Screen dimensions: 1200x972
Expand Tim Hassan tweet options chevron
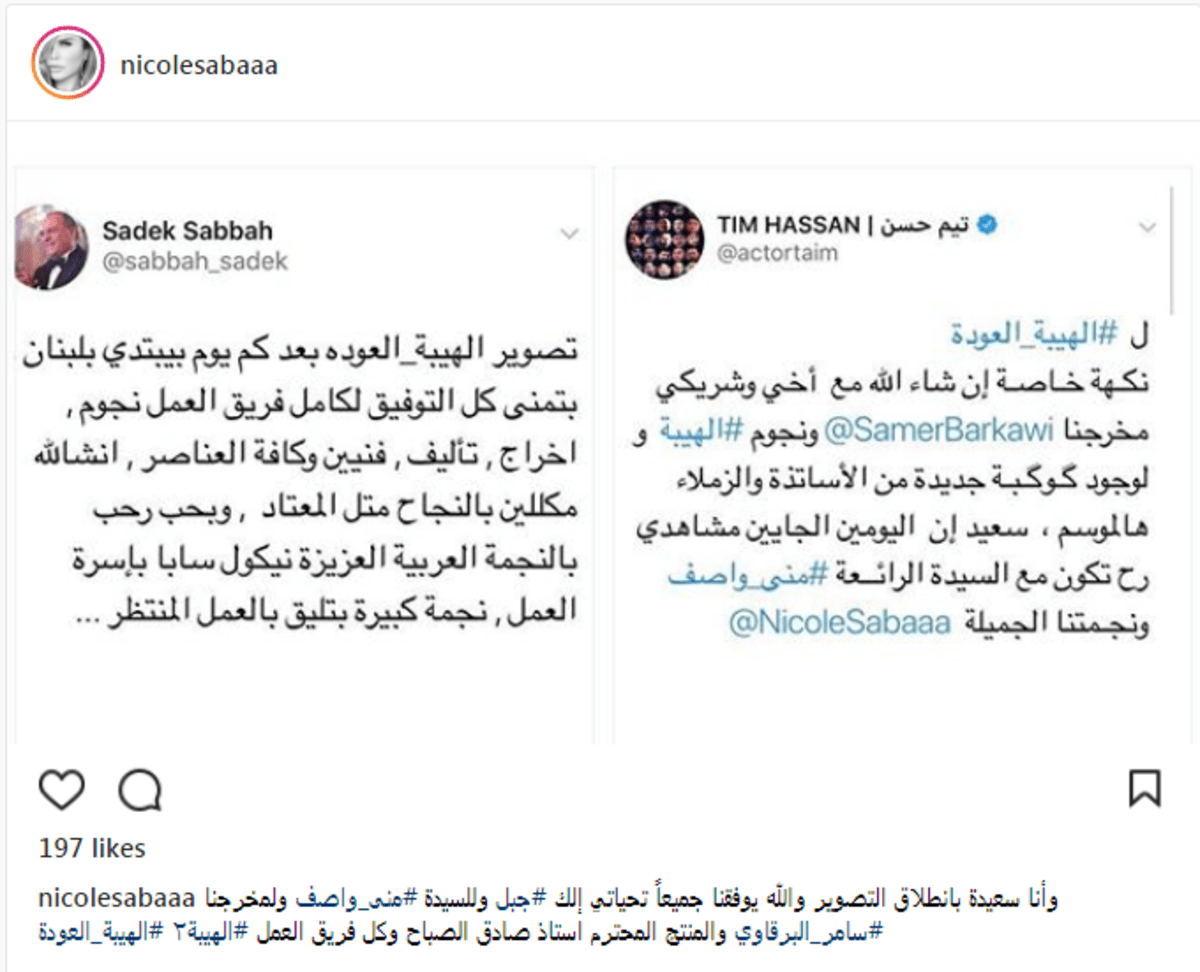[1146, 227]
